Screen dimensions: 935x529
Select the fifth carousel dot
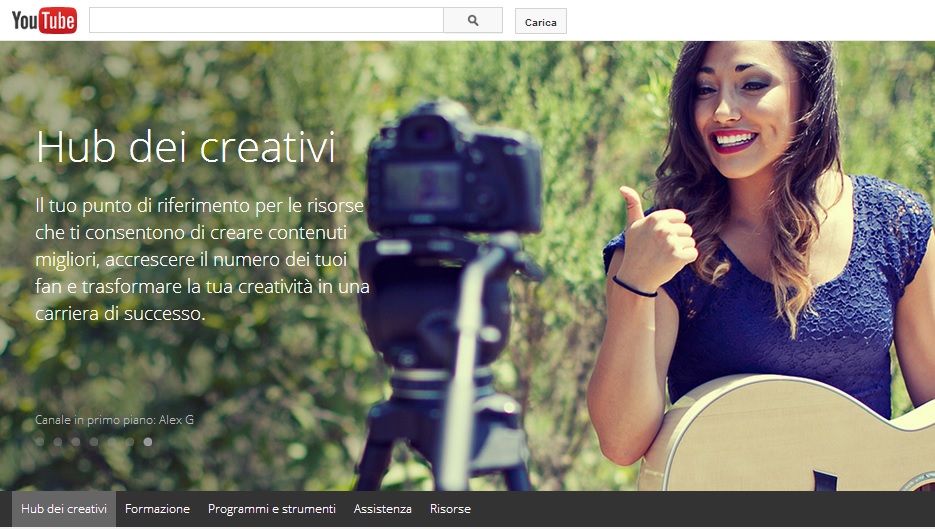point(112,441)
